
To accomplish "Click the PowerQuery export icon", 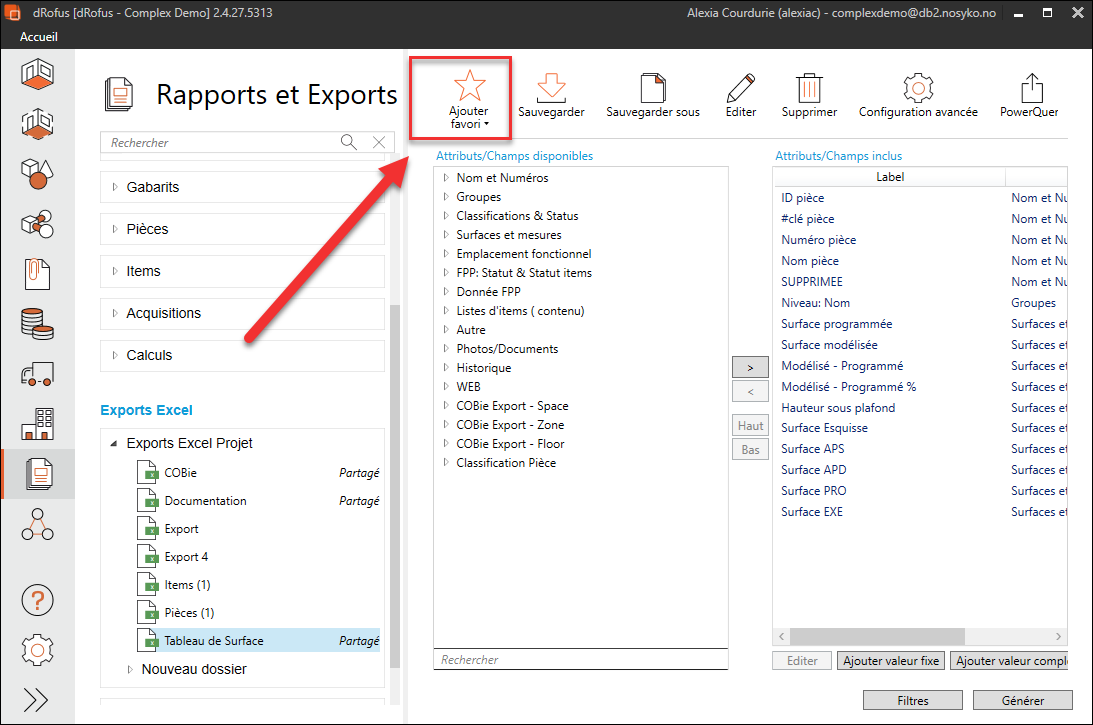I will [x=1030, y=88].
